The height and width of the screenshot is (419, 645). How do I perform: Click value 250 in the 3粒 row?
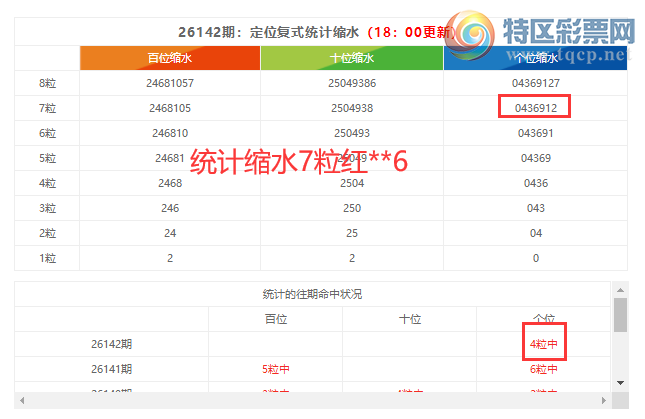point(352,208)
